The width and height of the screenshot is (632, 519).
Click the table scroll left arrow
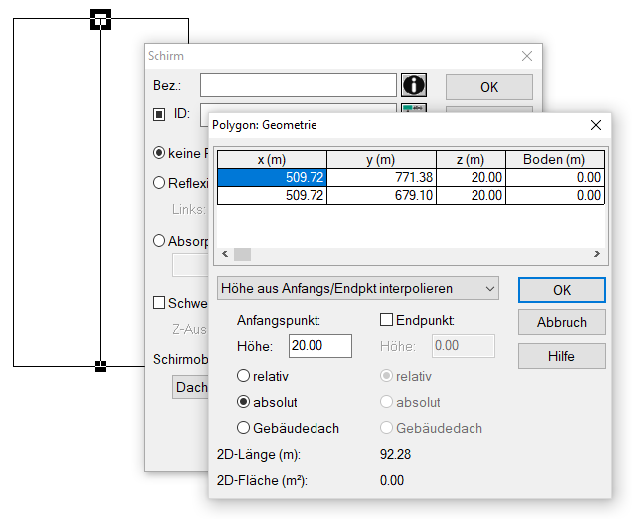tap(225, 254)
